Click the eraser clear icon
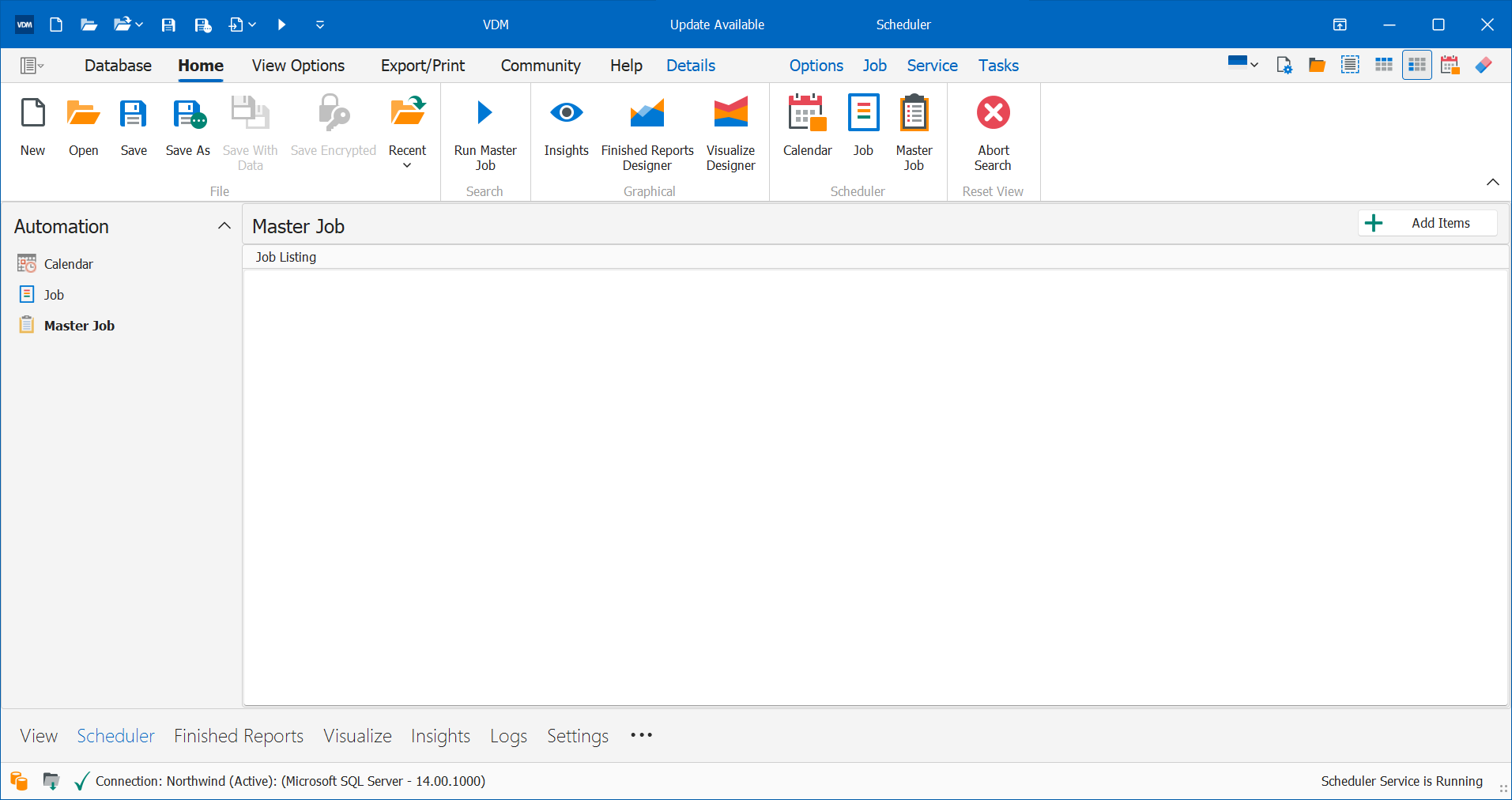Viewport: 1512px width, 800px height. 1484,65
